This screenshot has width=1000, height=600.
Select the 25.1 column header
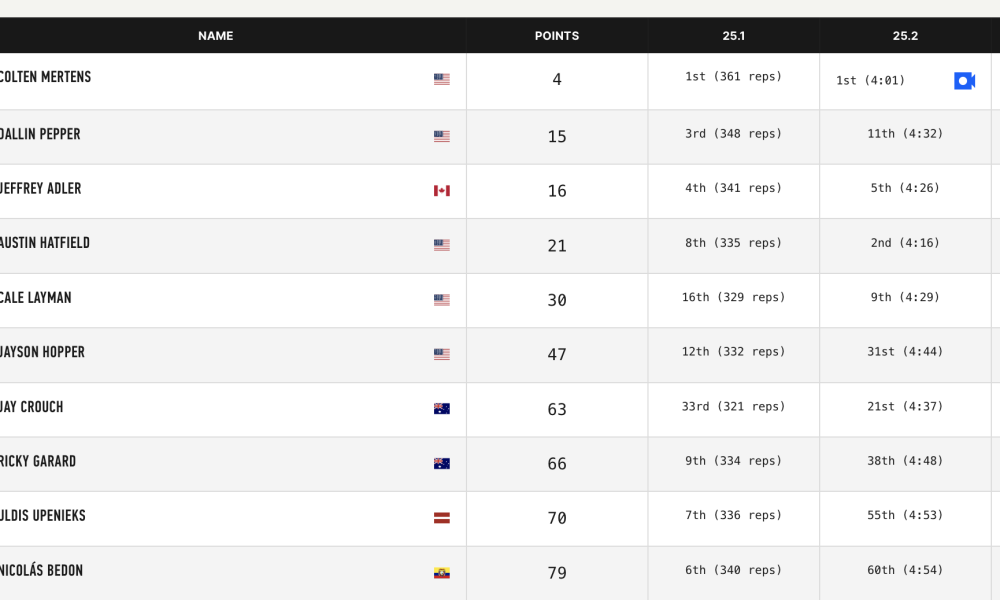click(733, 36)
